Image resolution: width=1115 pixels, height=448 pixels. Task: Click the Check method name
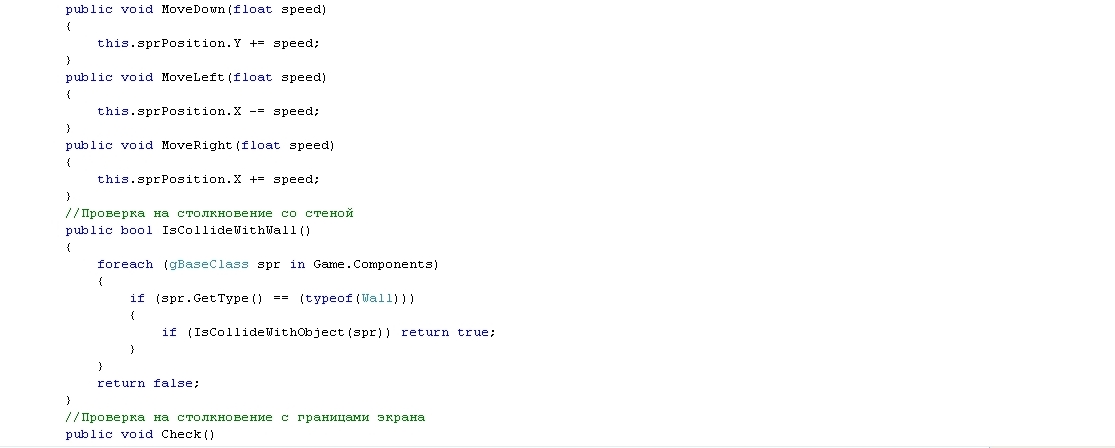point(181,434)
